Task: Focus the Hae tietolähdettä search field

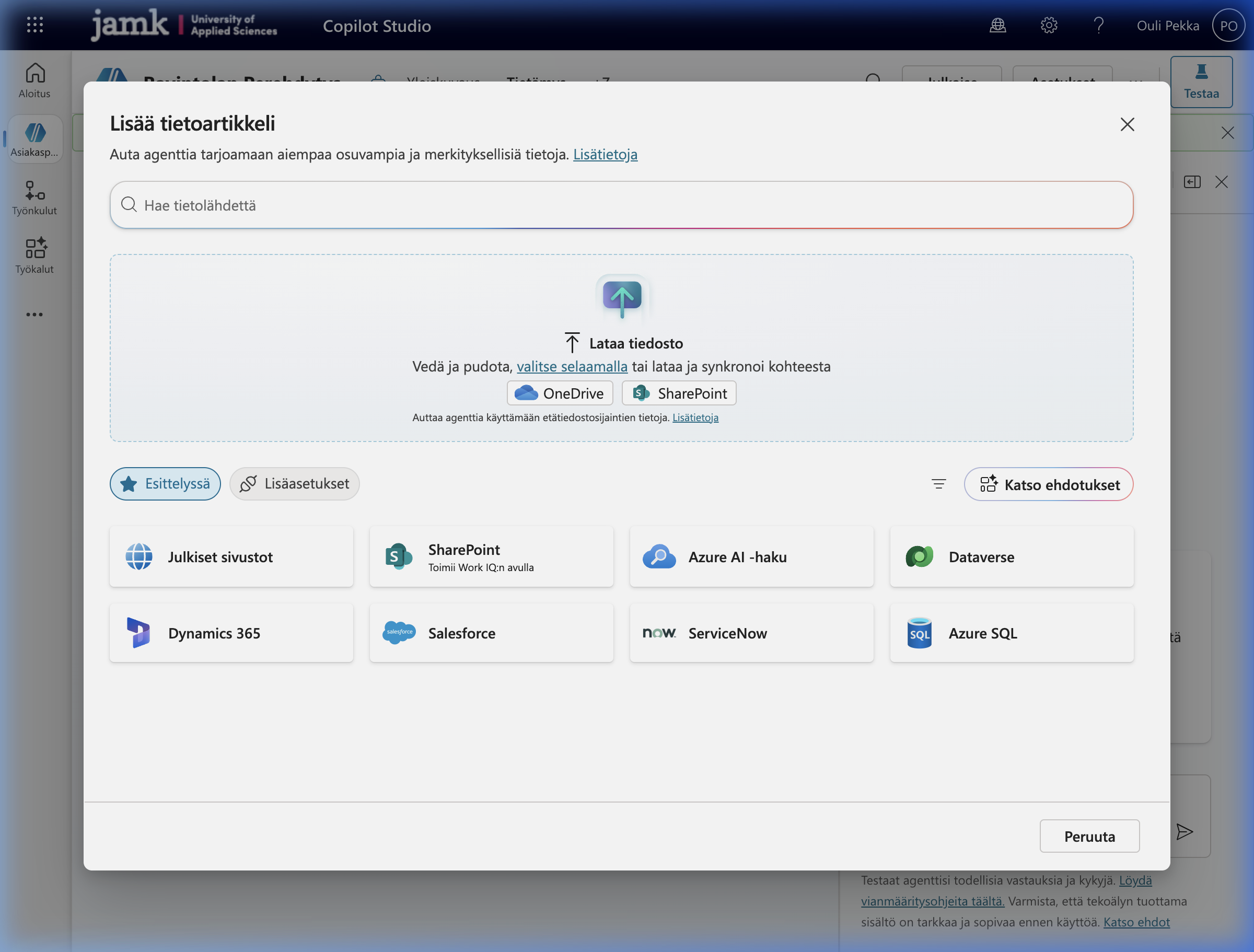Action: coord(621,205)
